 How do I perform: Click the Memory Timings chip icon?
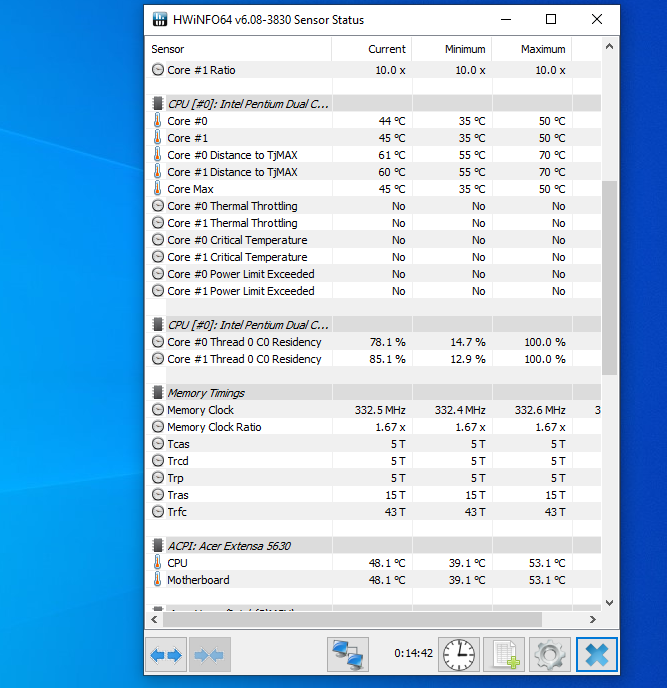[x=158, y=392]
